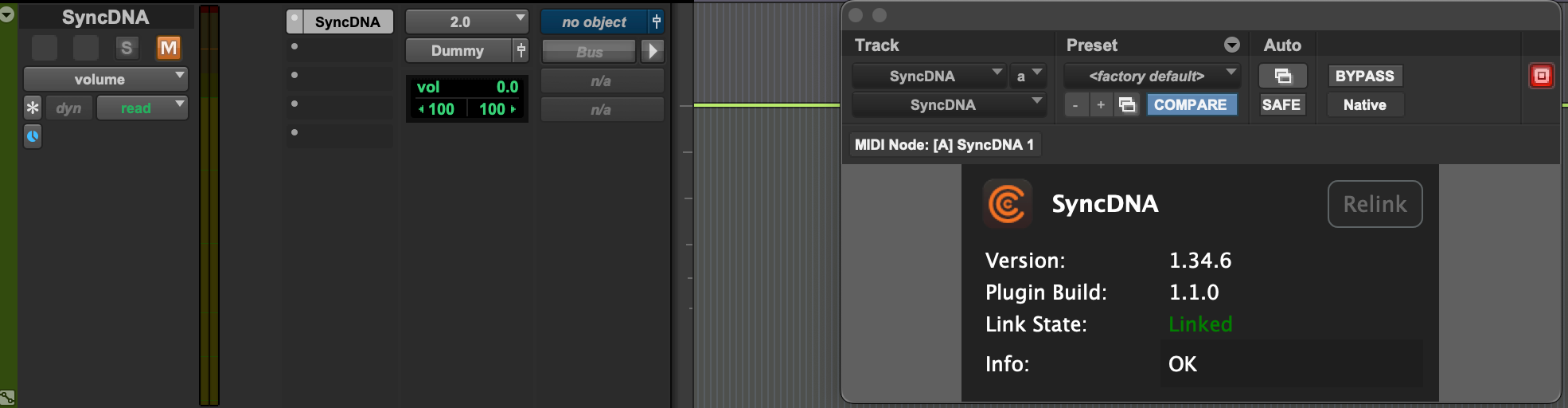Open the volume track view dropdown
Image resolution: width=1568 pixels, height=408 pixels.
point(105,79)
